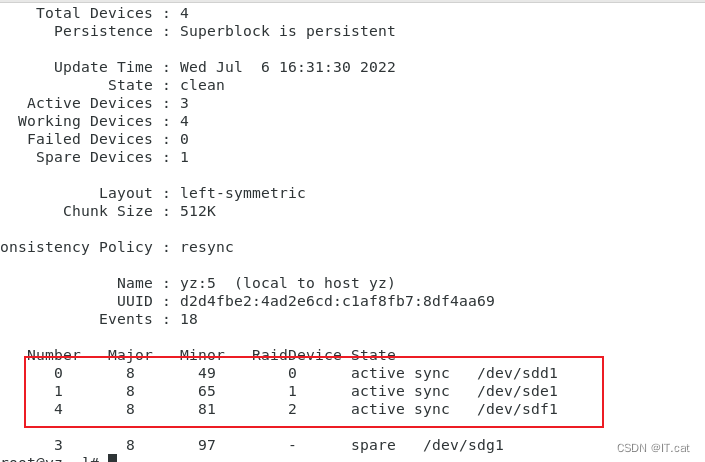Click the /dev/sdd1 device path
705x462 pixels.
(x=517, y=373)
